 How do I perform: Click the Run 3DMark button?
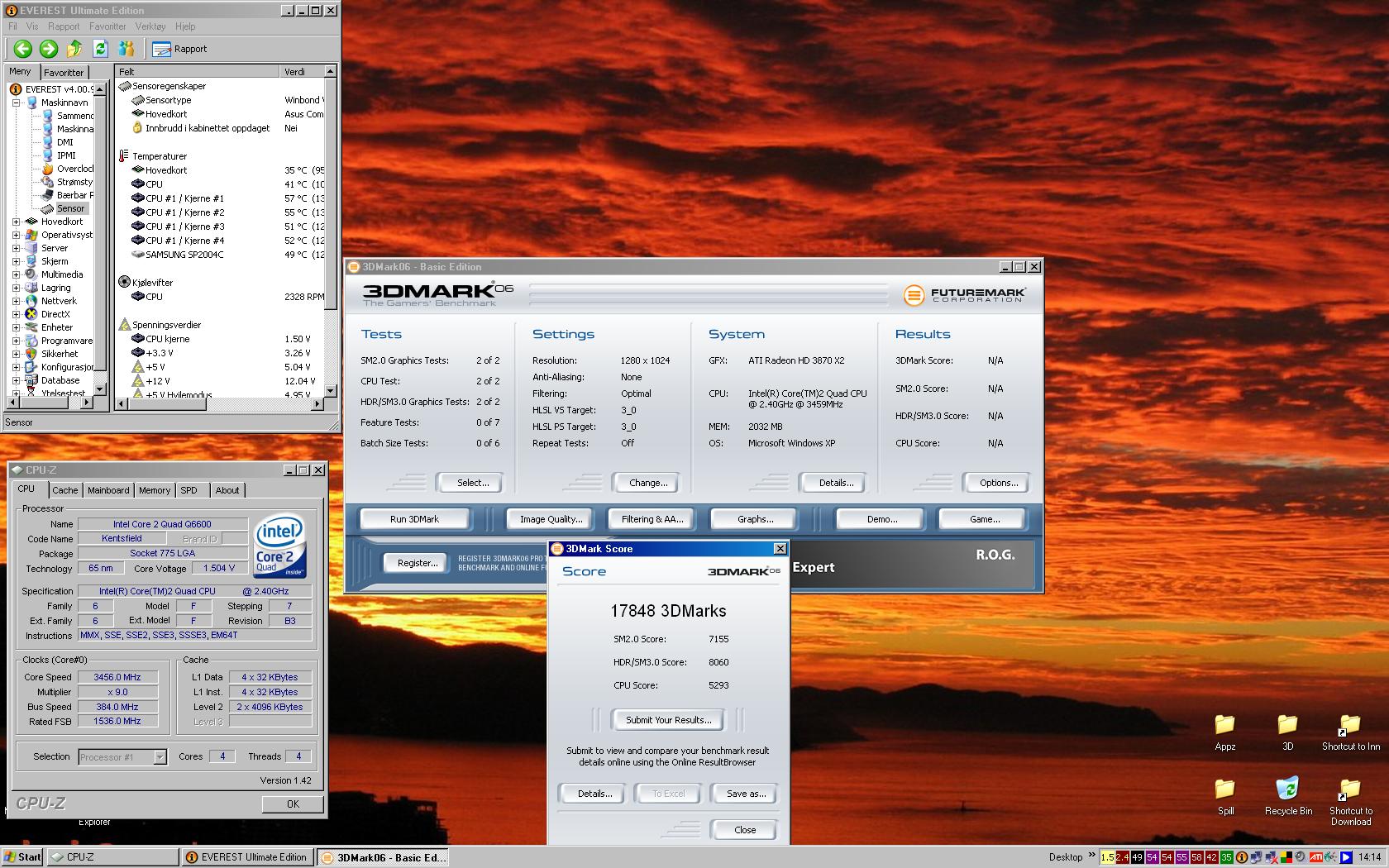pos(414,519)
